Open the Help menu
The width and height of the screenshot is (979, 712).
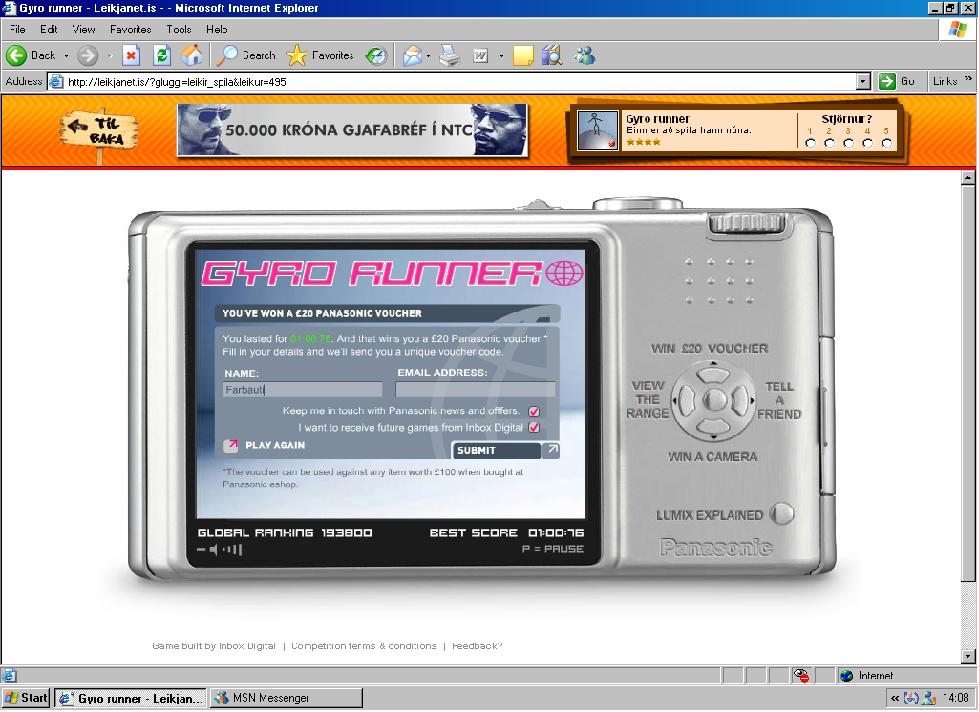[217, 29]
